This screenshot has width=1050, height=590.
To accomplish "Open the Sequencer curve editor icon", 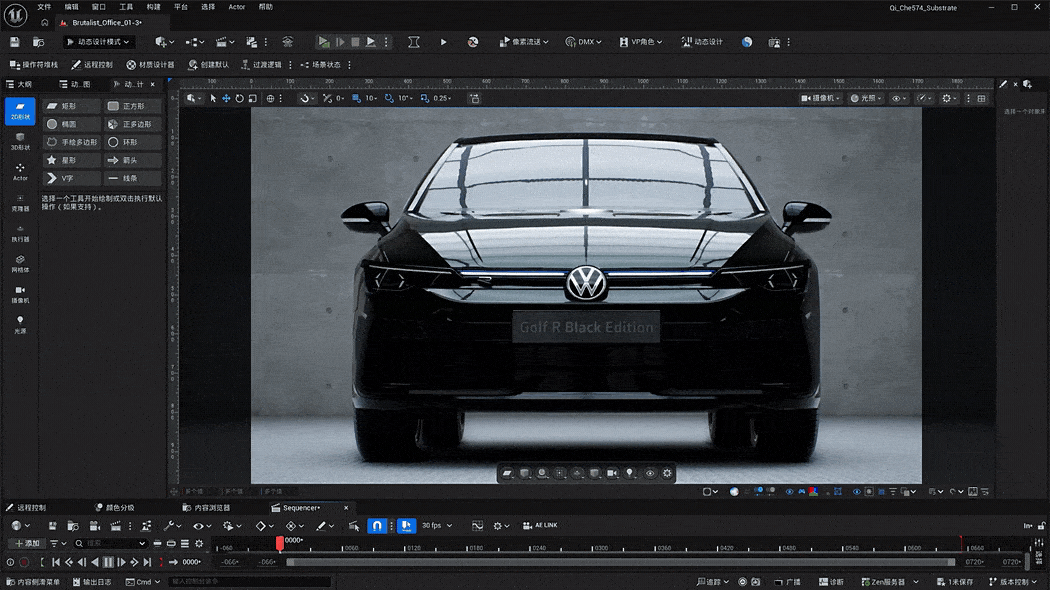I will tap(477, 526).
